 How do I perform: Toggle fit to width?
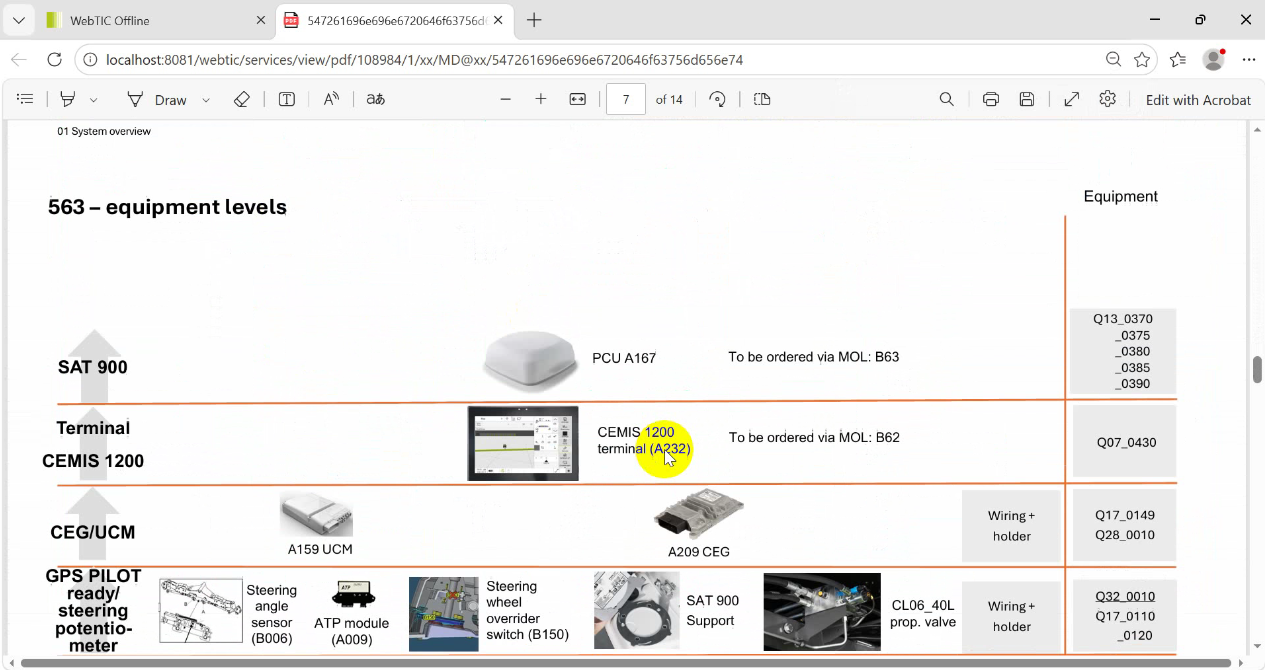tap(577, 99)
